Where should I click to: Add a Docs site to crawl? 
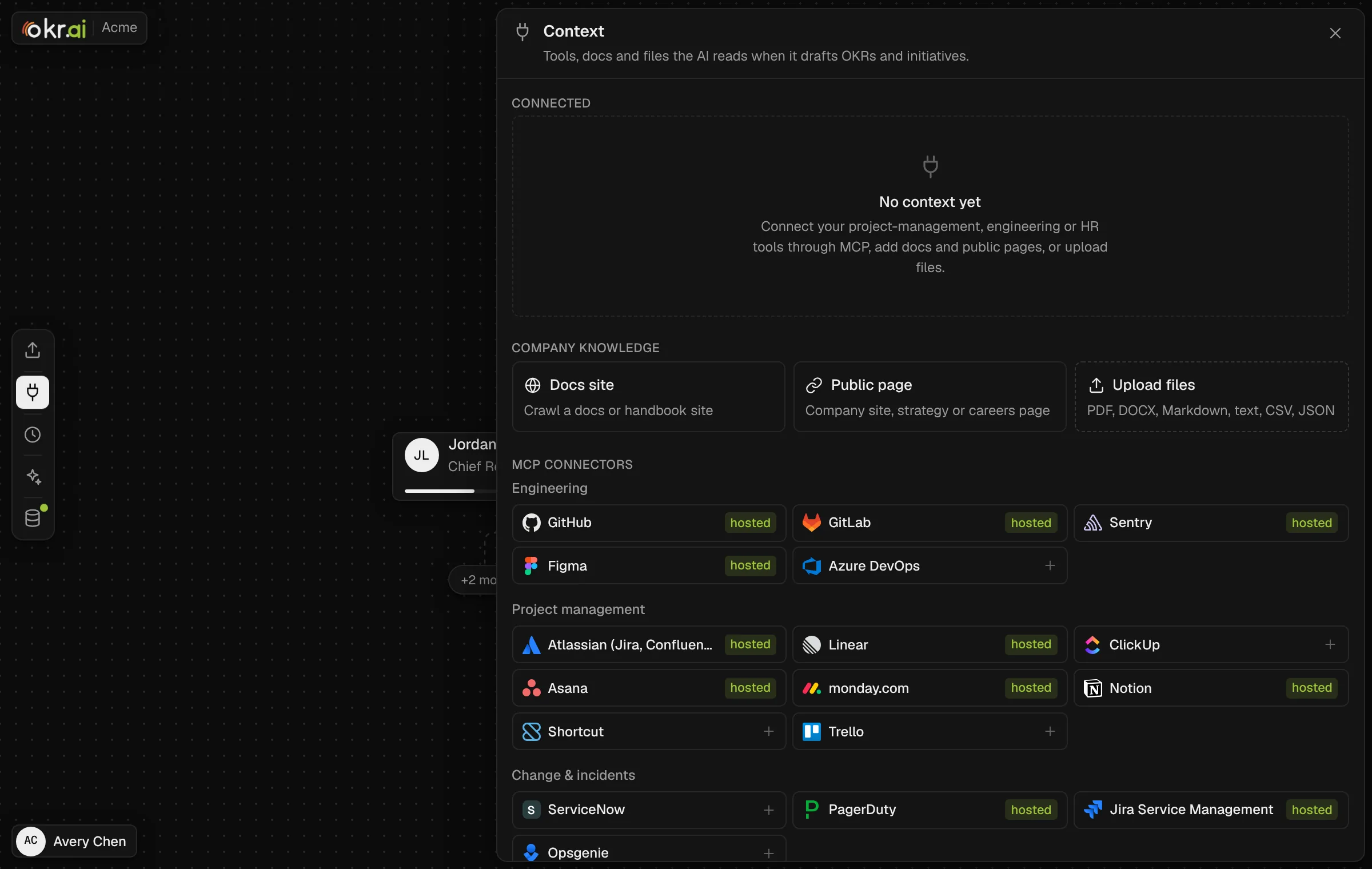pyautogui.click(x=649, y=397)
